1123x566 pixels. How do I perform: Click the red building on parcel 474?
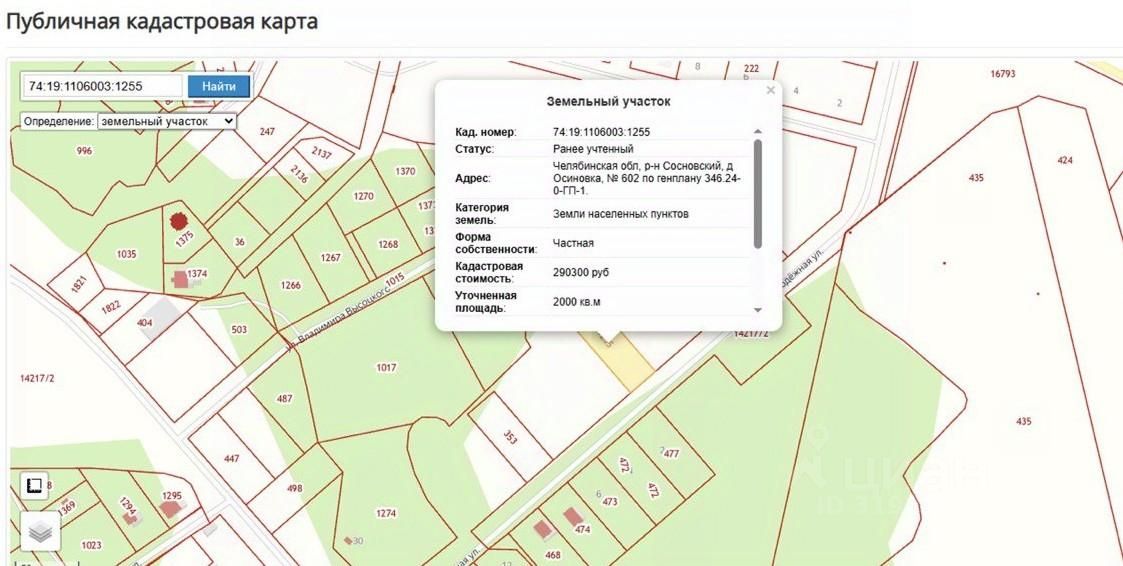point(573,517)
